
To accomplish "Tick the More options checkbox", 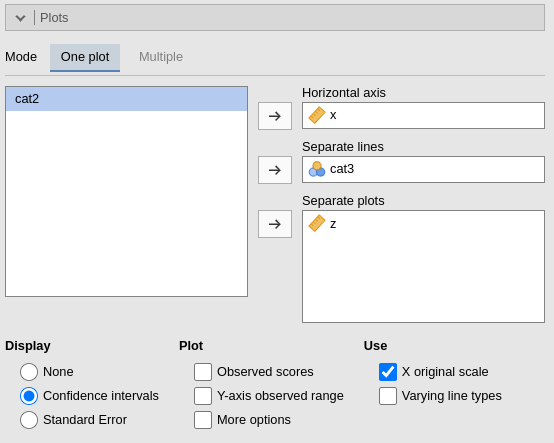I will pos(203,420).
